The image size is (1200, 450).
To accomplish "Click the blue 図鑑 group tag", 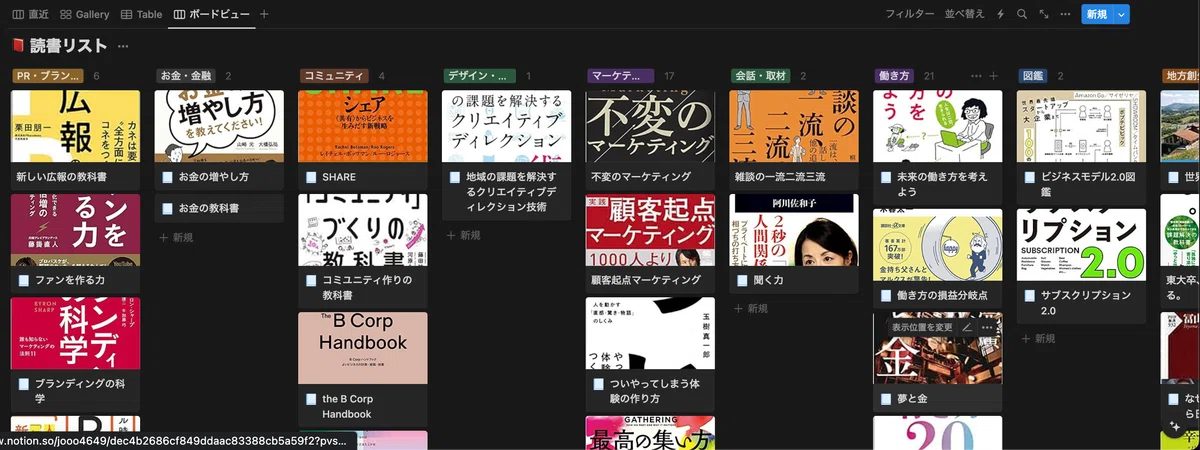I will tap(1033, 75).
